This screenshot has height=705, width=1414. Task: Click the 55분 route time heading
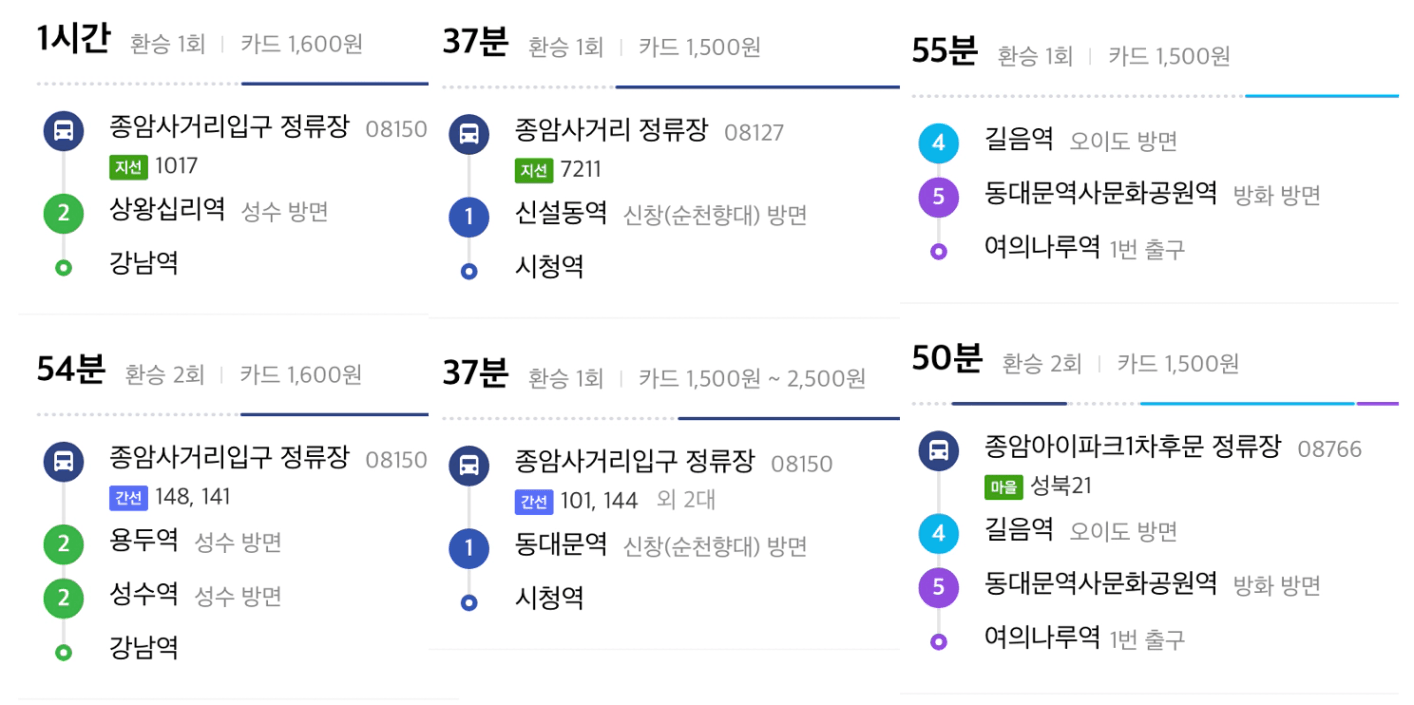coord(944,52)
